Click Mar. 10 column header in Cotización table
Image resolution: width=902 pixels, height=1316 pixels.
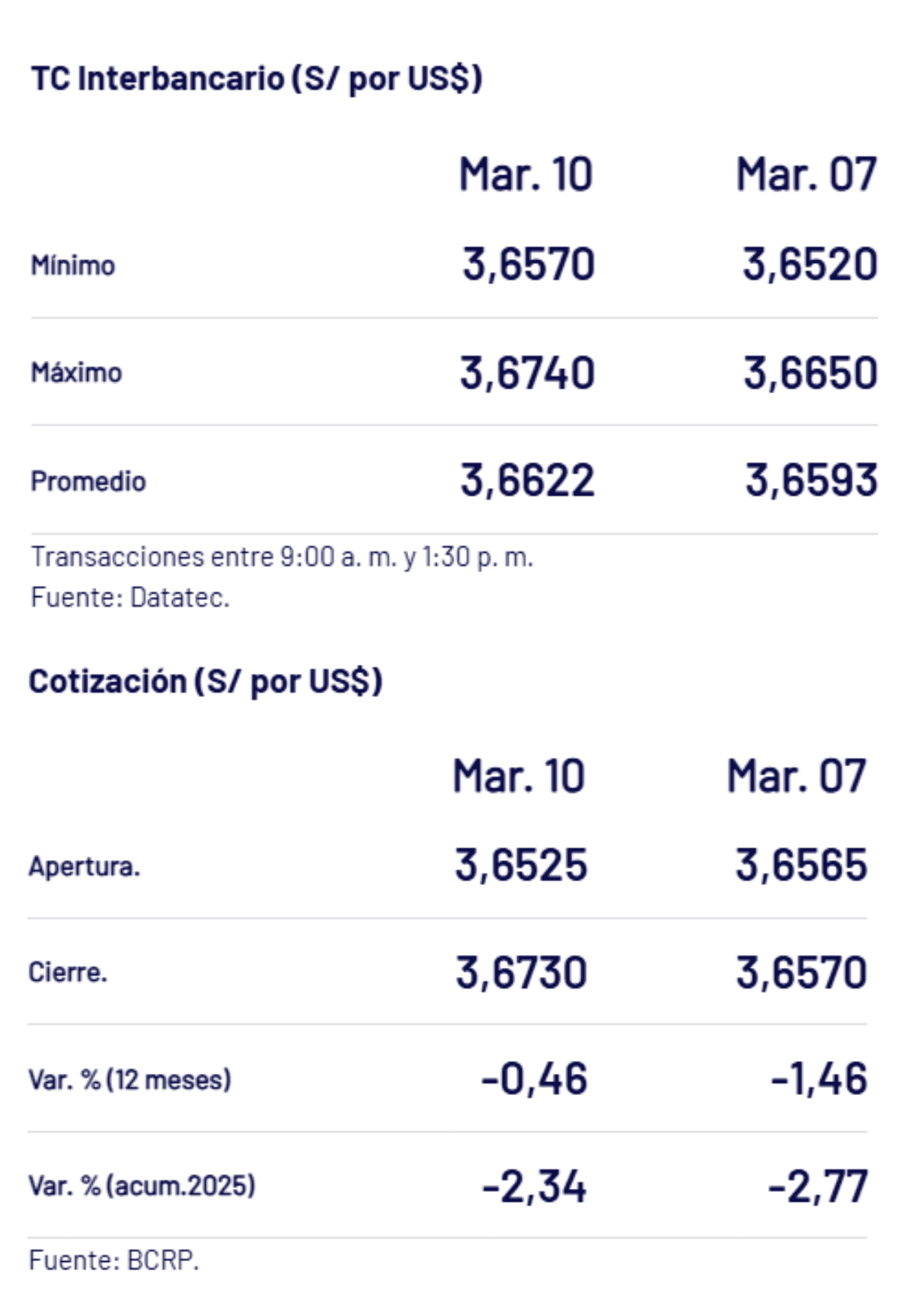519,776
